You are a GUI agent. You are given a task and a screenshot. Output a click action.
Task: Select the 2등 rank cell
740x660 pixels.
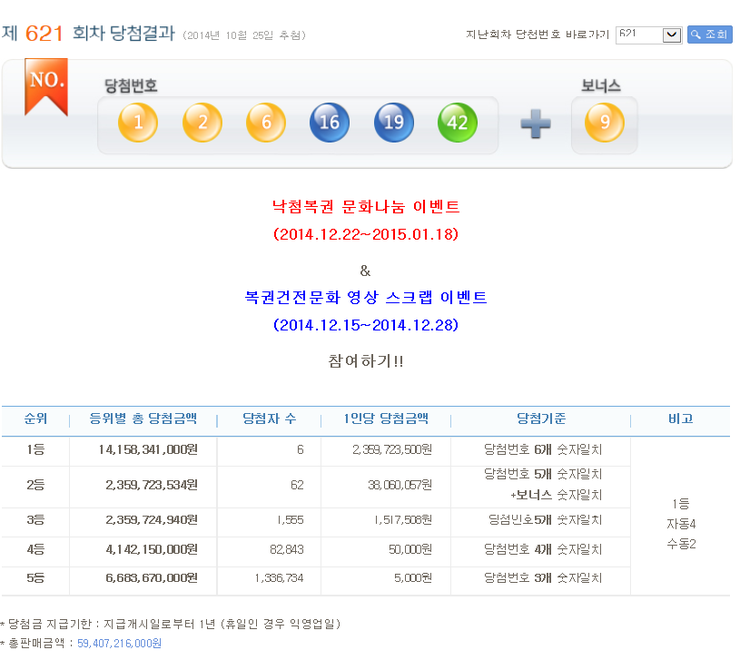tap(35, 485)
